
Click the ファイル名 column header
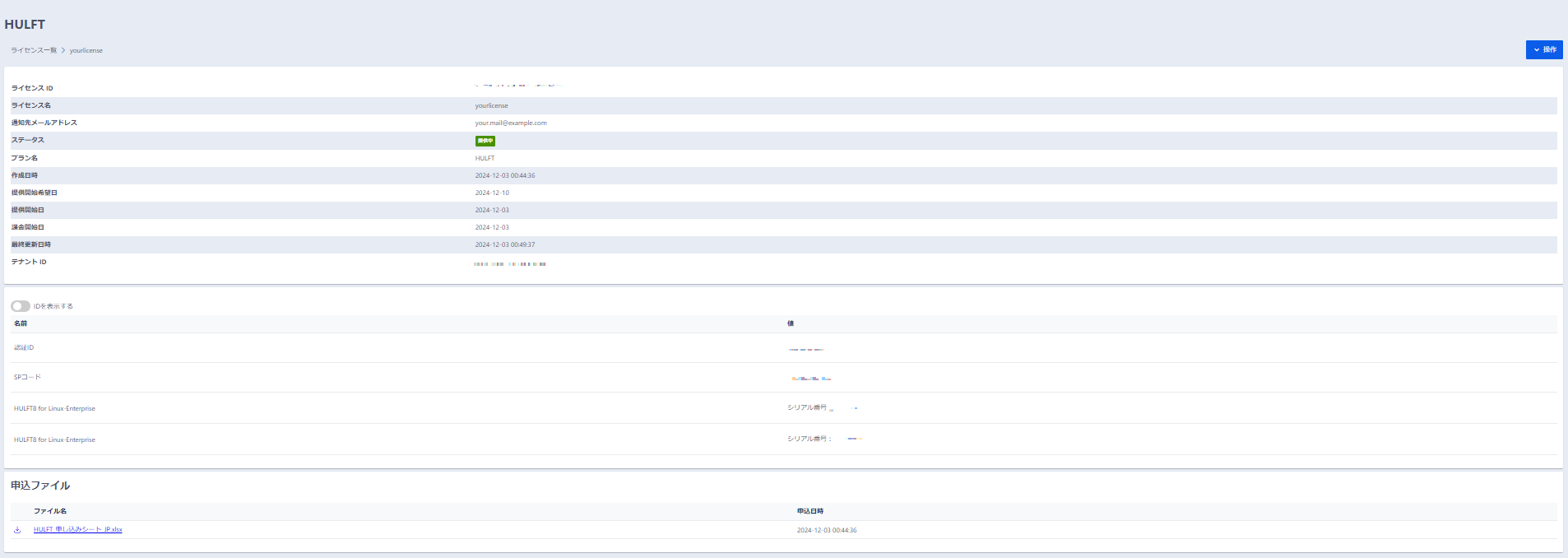(x=50, y=511)
